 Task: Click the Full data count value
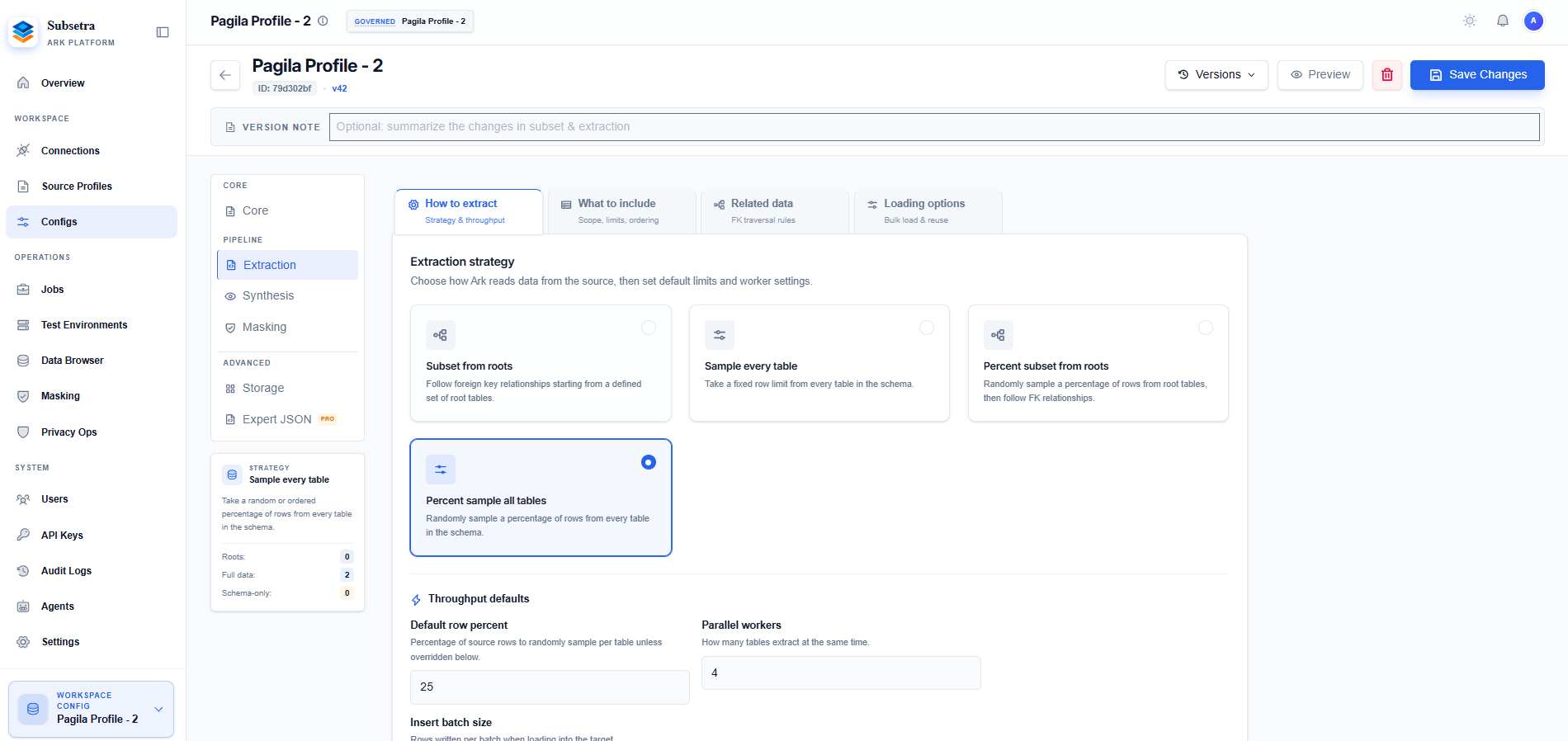point(347,575)
